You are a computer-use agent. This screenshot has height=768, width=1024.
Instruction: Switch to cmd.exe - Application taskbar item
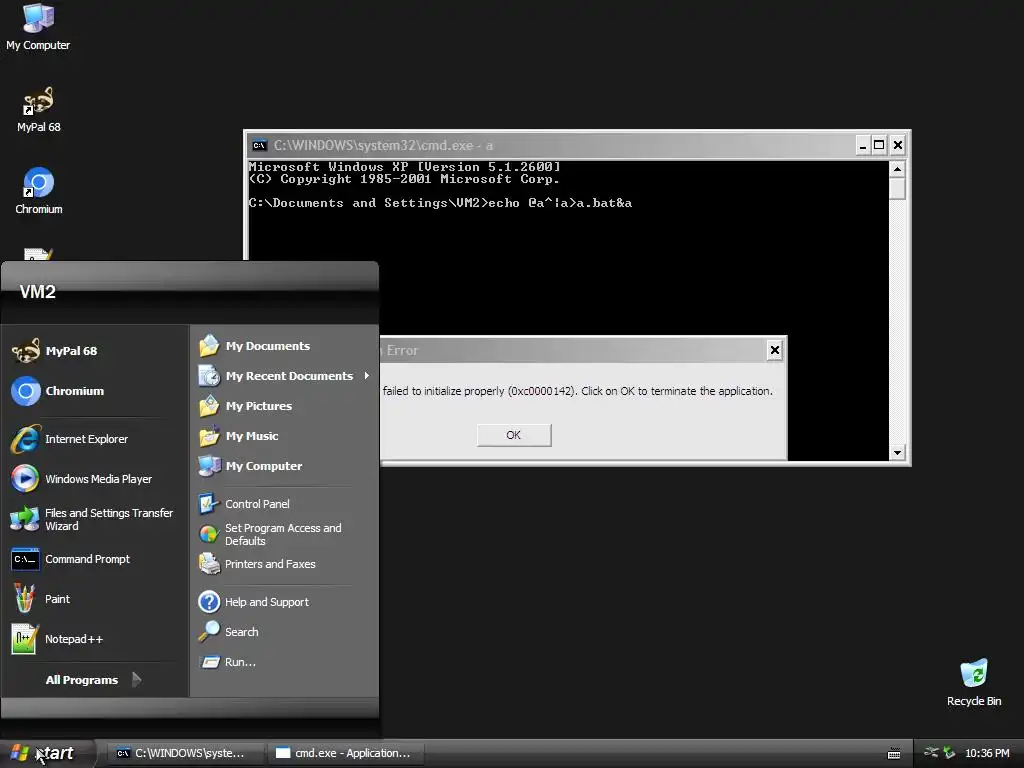346,753
